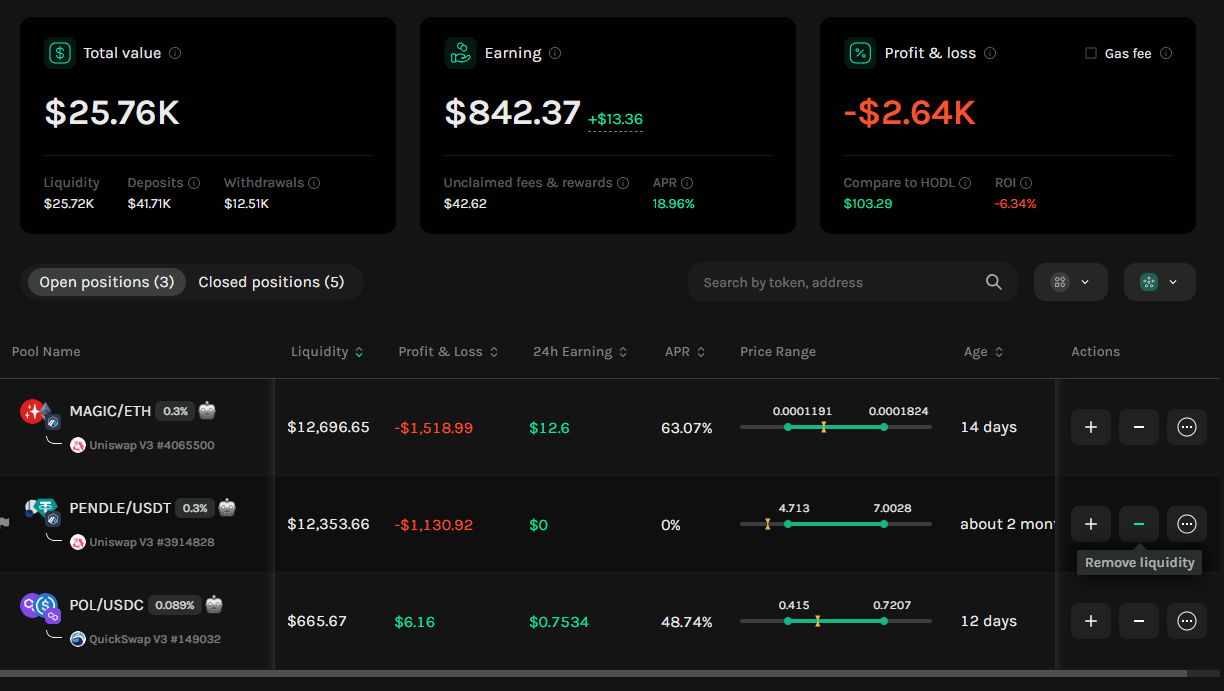This screenshot has width=1224, height=691.
Task: Open more options for POL/USDC position
Action: coord(1187,621)
